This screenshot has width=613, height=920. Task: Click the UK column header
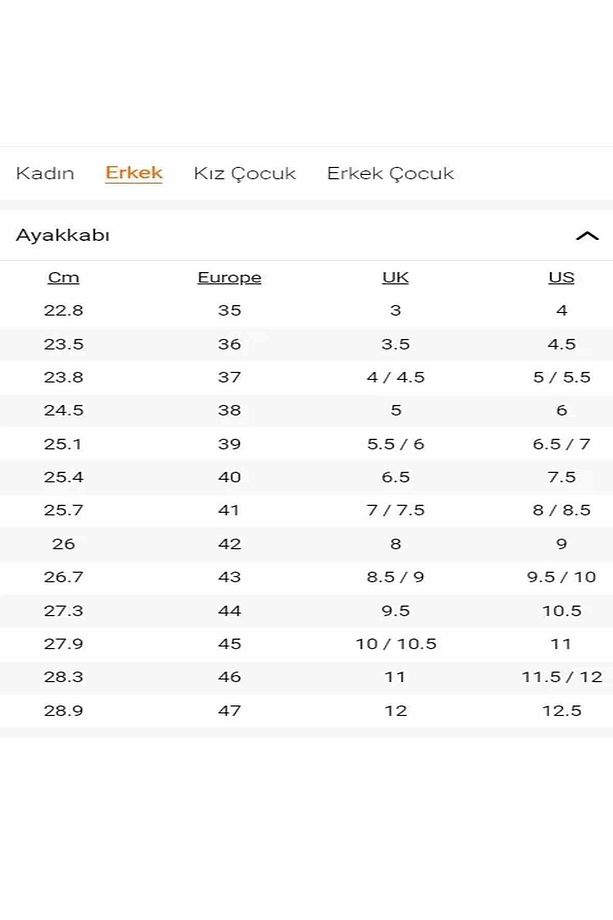(x=395, y=277)
